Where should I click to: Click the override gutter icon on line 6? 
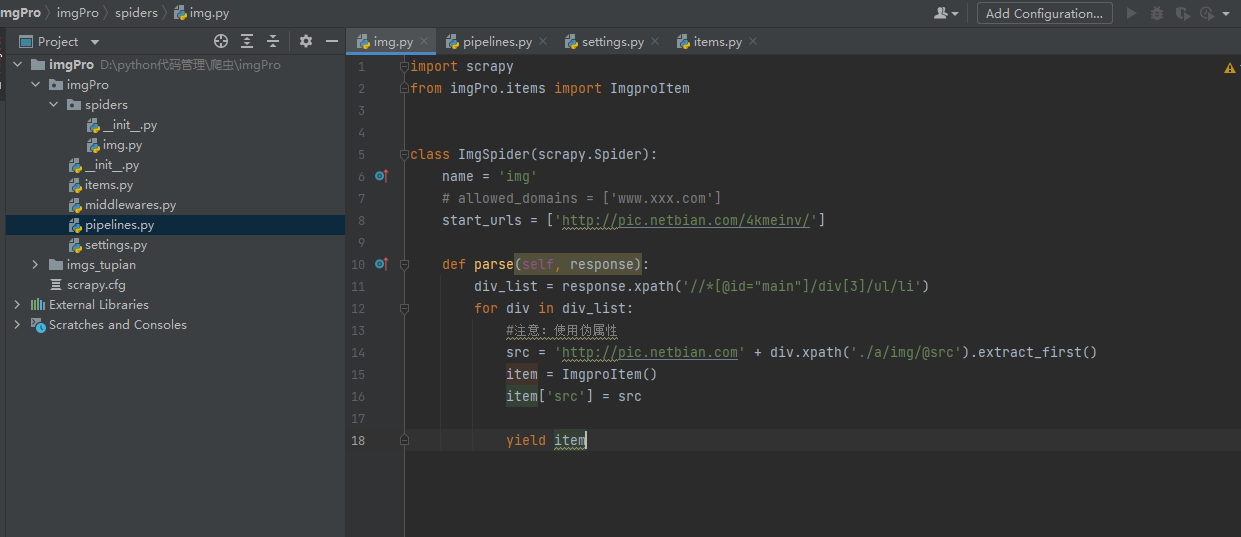click(x=380, y=176)
